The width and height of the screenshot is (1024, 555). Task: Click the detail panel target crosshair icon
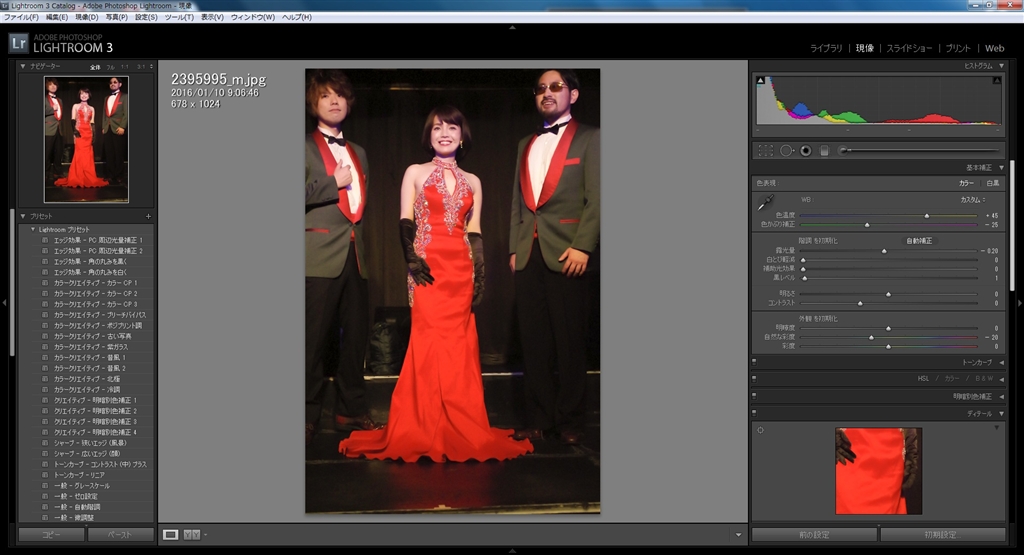coord(760,431)
